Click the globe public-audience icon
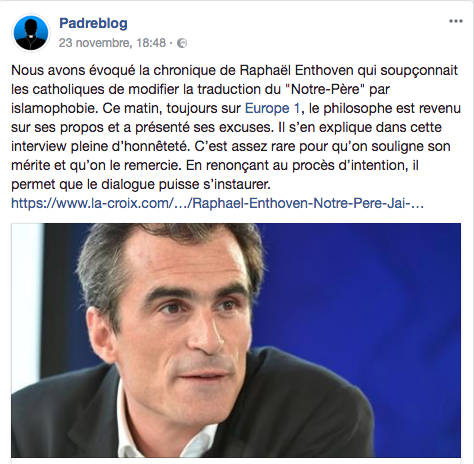Screen dimensions: 474x464 pyautogui.click(x=182, y=43)
